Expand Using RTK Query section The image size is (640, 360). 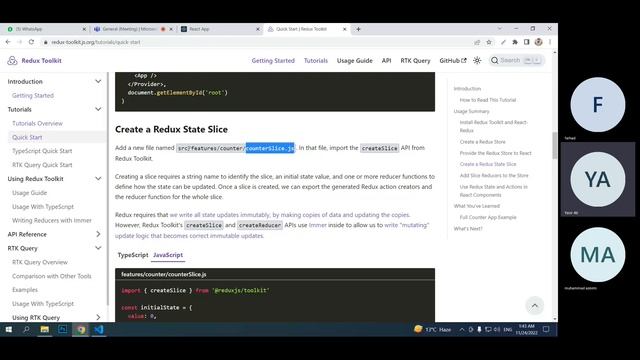click(x=98, y=317)
